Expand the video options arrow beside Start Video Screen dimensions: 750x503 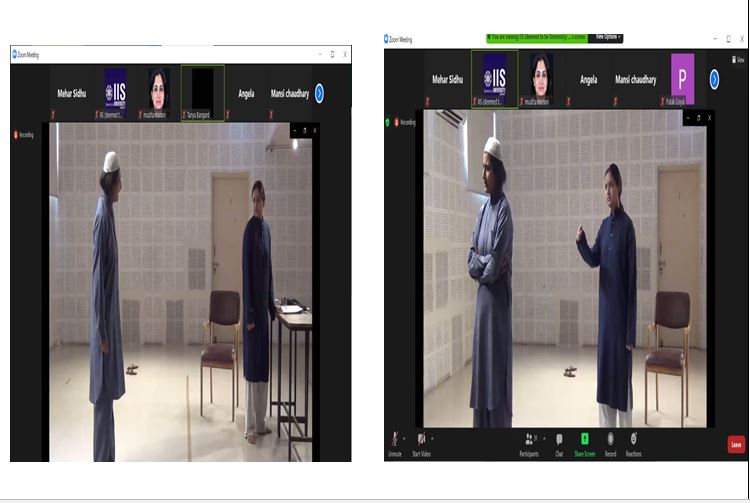pyautogui.click(x=432, y=438)
